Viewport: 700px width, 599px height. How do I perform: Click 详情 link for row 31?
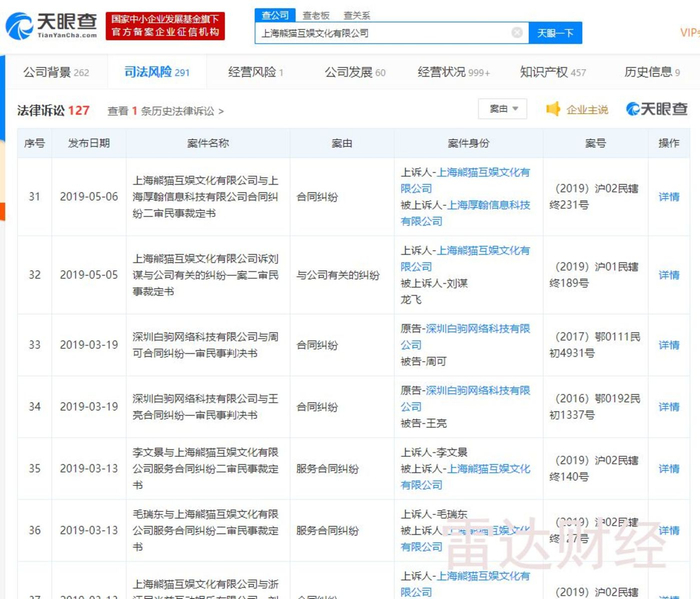pyautogui.click(x=668, y=197)
